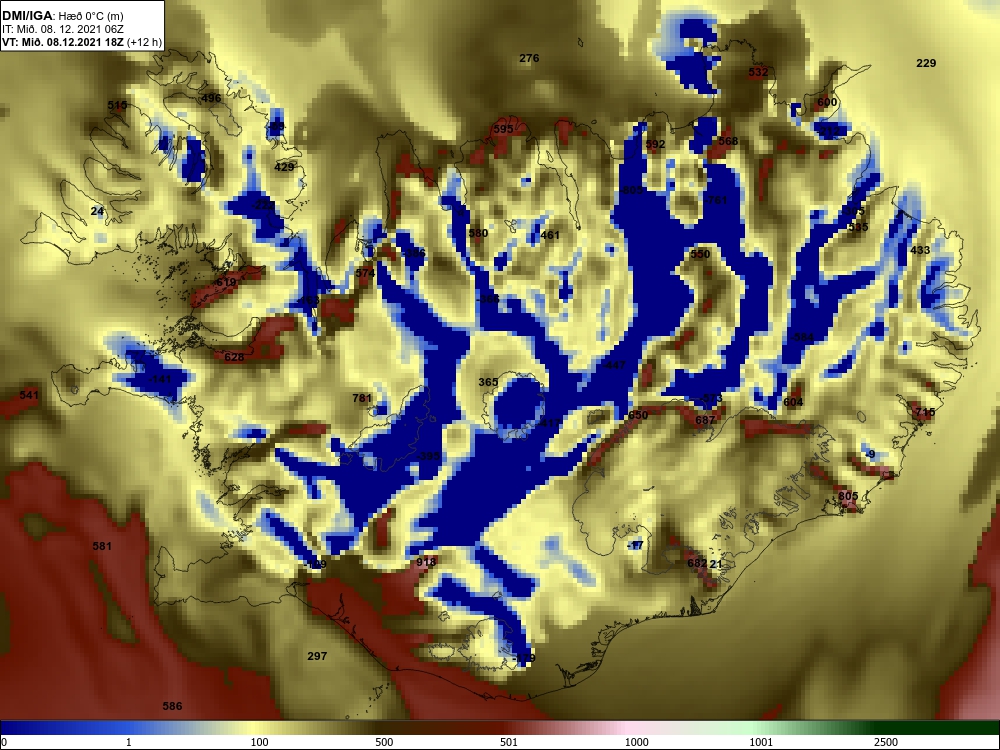Image resolution: width=1000 pixels, height=750 pixels.
Task: Click the map value '781'
Action: click(362, 398)
